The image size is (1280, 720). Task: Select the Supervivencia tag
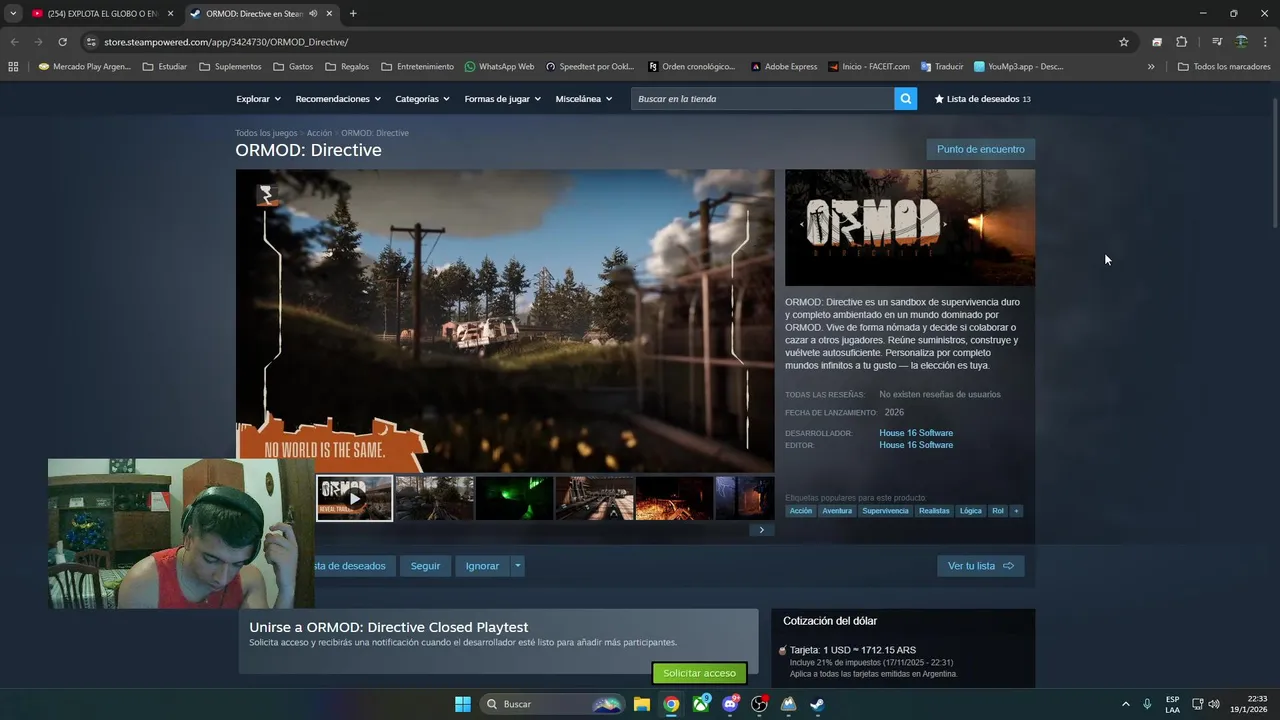[x=885, y=511]
